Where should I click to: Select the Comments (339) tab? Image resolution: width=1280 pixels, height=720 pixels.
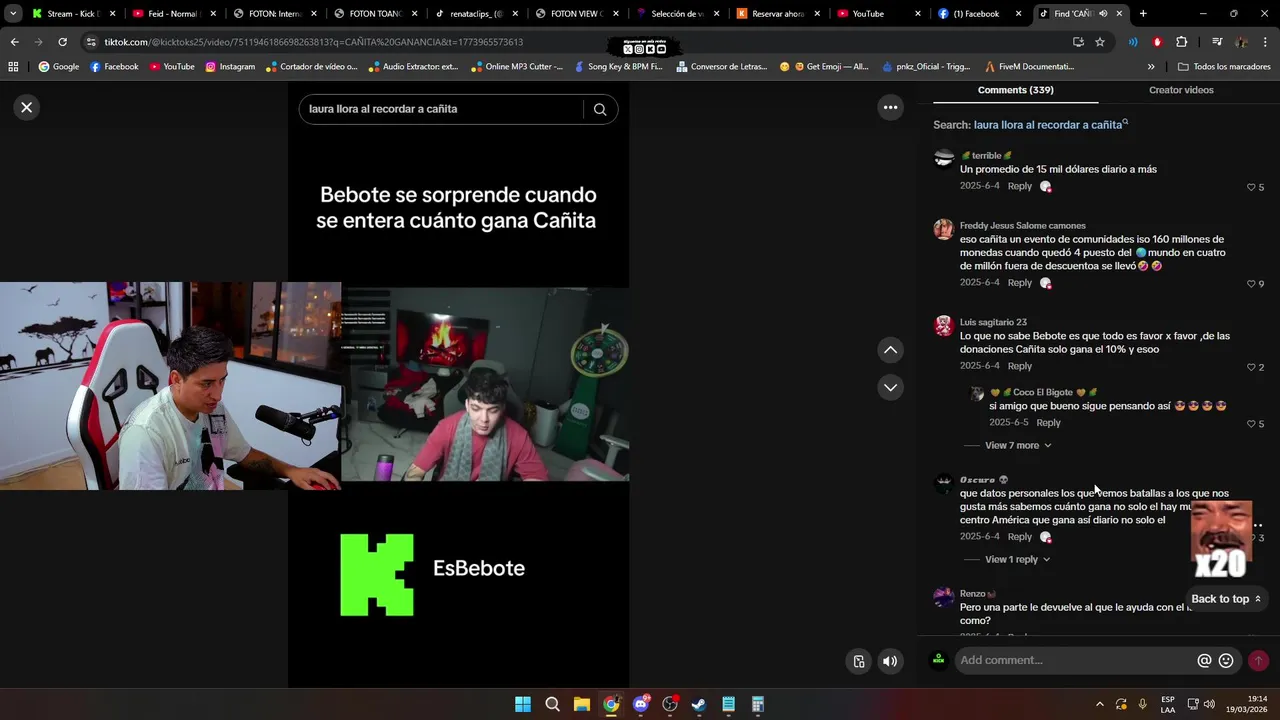(x=1015, y=90)
